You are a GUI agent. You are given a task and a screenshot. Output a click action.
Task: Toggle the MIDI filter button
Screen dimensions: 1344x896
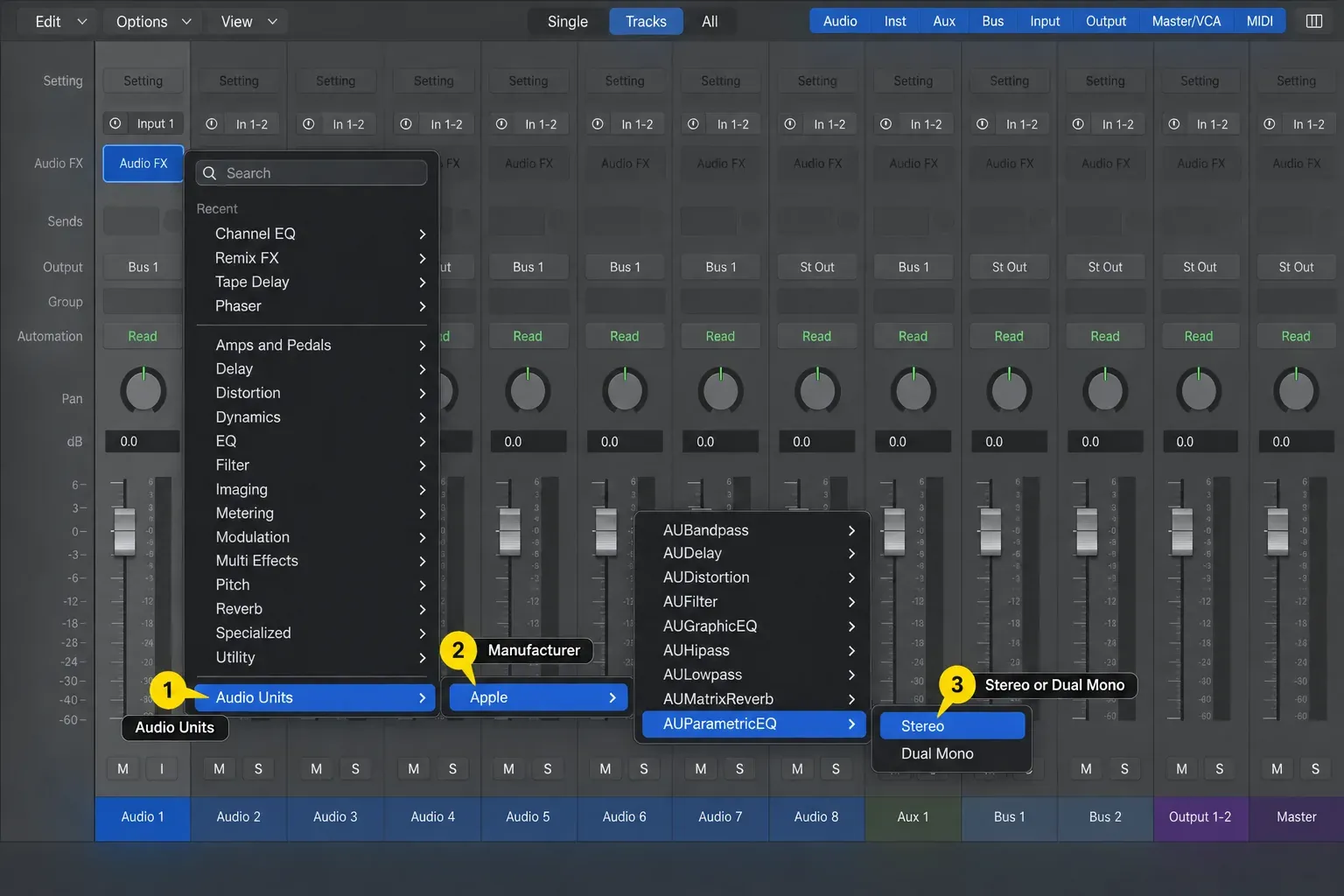point(1259,21)
